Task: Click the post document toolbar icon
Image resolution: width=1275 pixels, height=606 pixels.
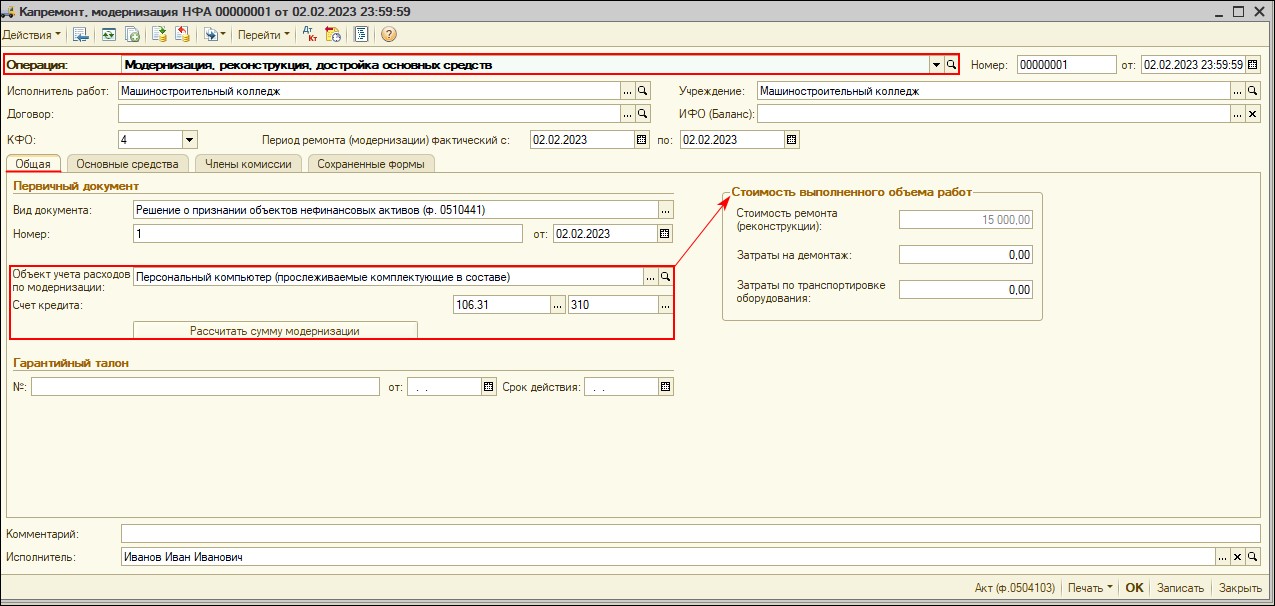Action: coord(158,35)
